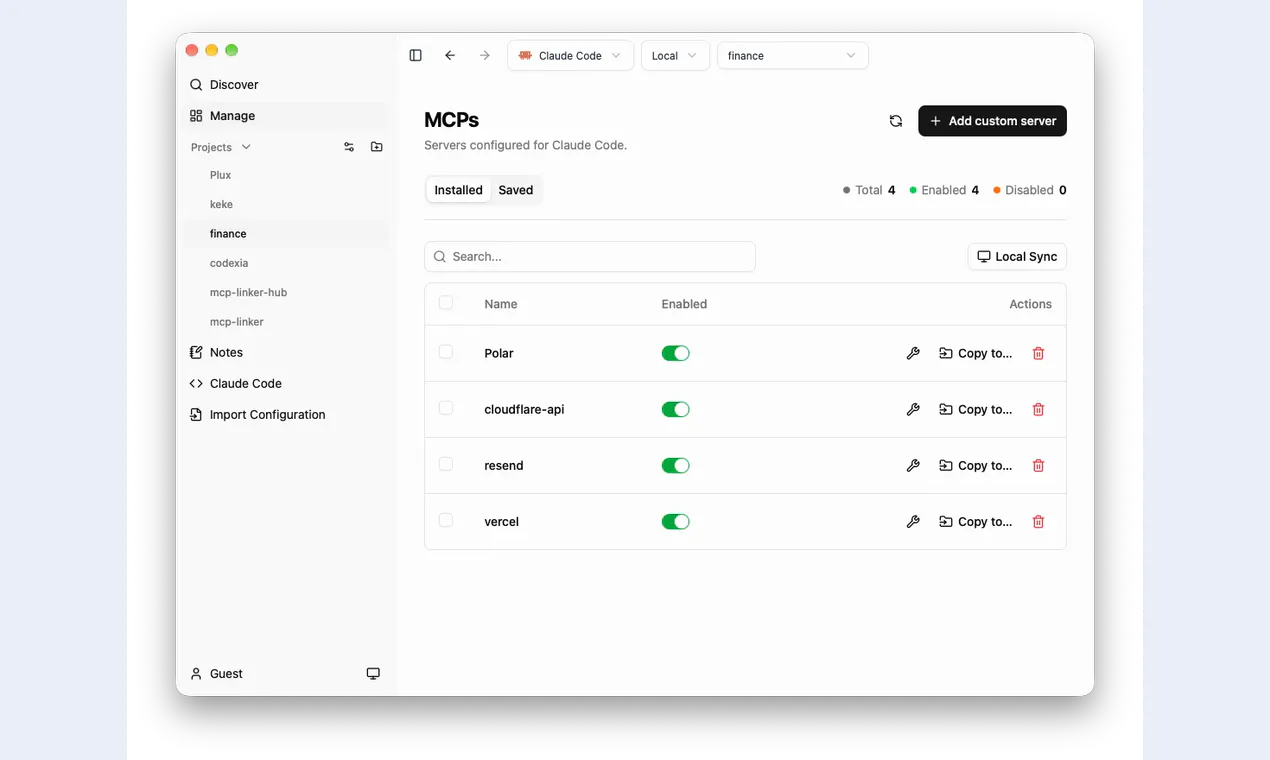Open Import Configuration in the sidebar
The height and width of the screenshot is (760, 1270).
(285, 414)
